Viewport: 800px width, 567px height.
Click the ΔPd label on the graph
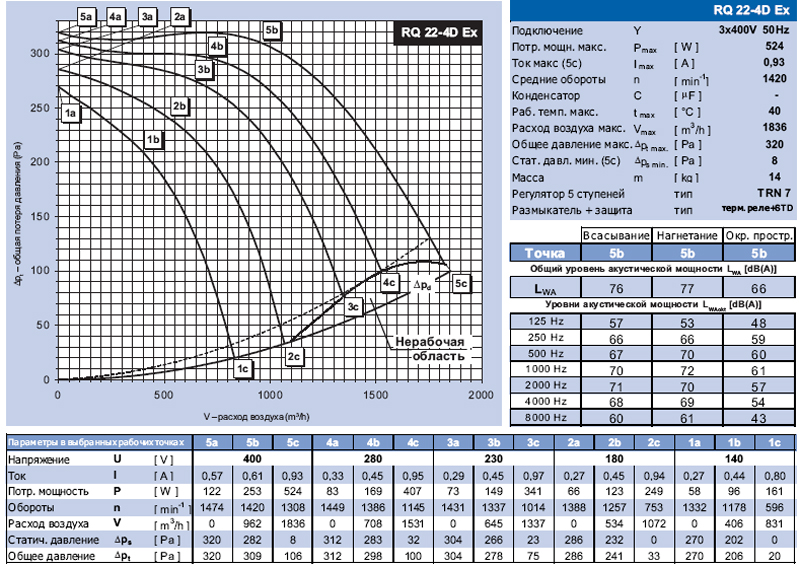pos(424,285)
